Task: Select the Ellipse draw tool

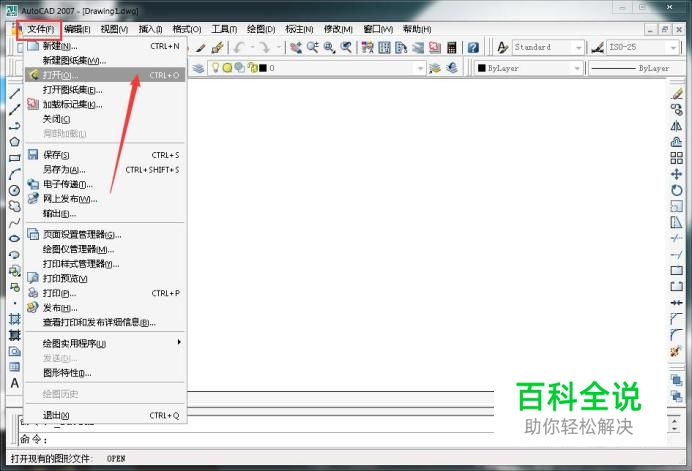Action: point(15,238)
